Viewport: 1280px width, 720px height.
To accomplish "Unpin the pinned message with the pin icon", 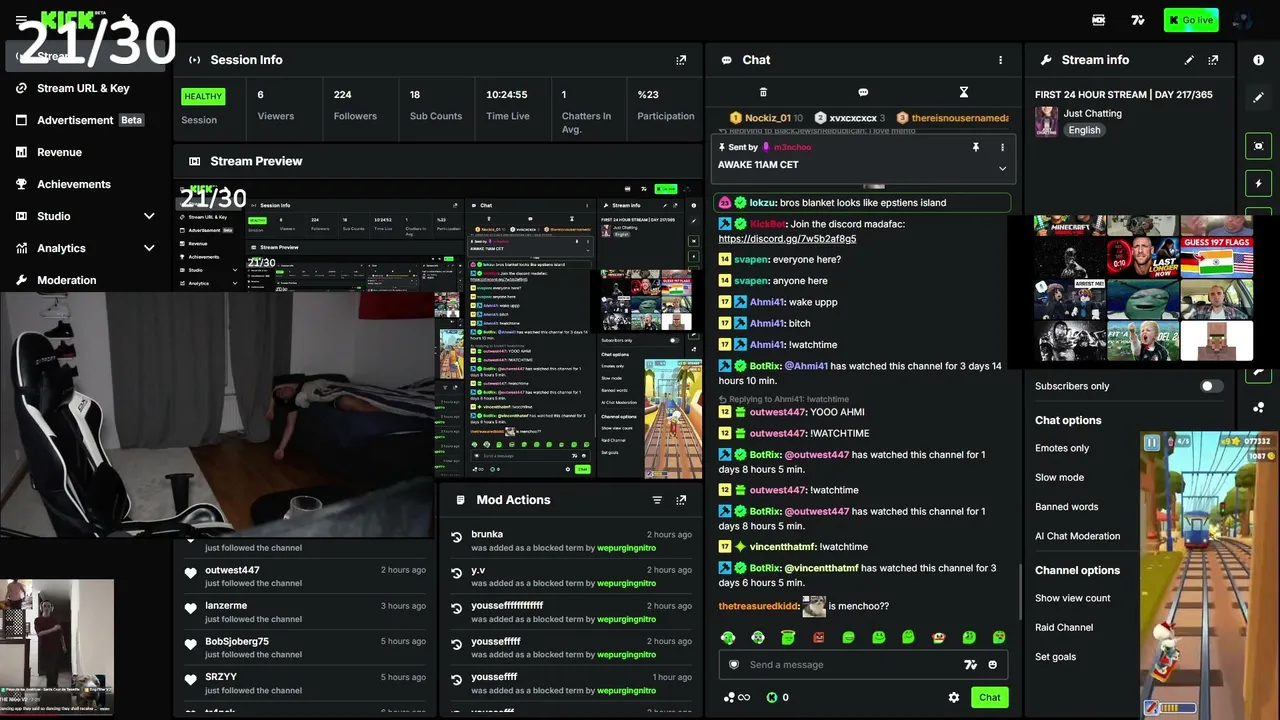I will (x=976, y=147).
